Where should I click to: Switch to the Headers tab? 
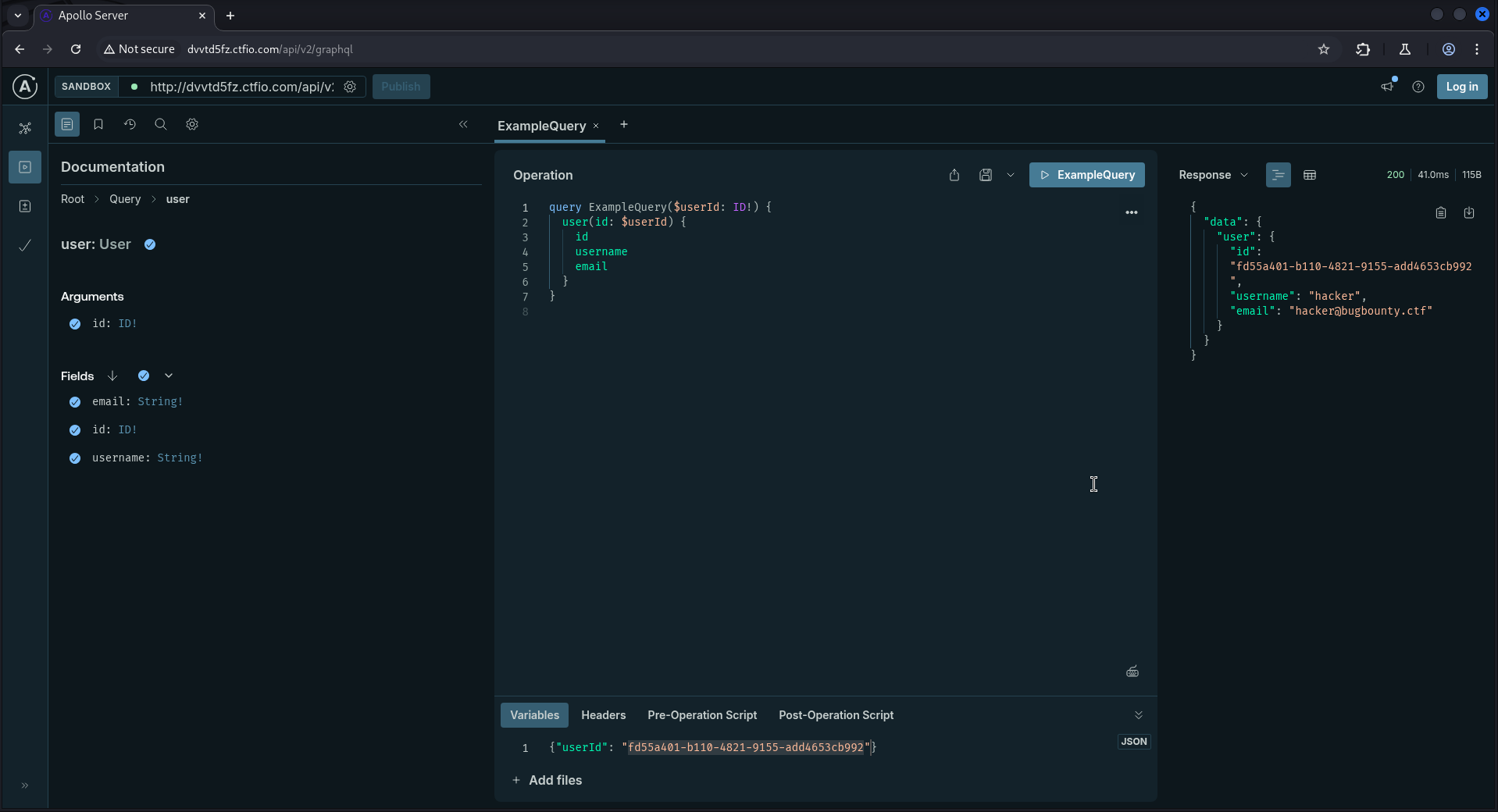coord(603,715)
